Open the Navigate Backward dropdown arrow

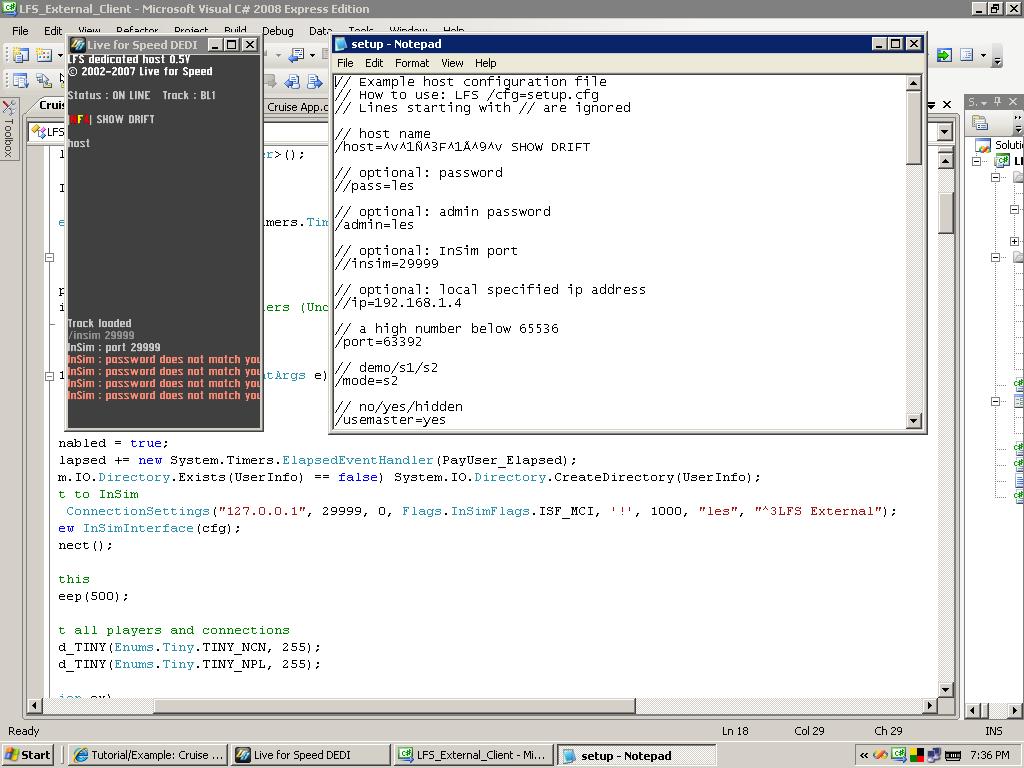(x=312, y=56)
